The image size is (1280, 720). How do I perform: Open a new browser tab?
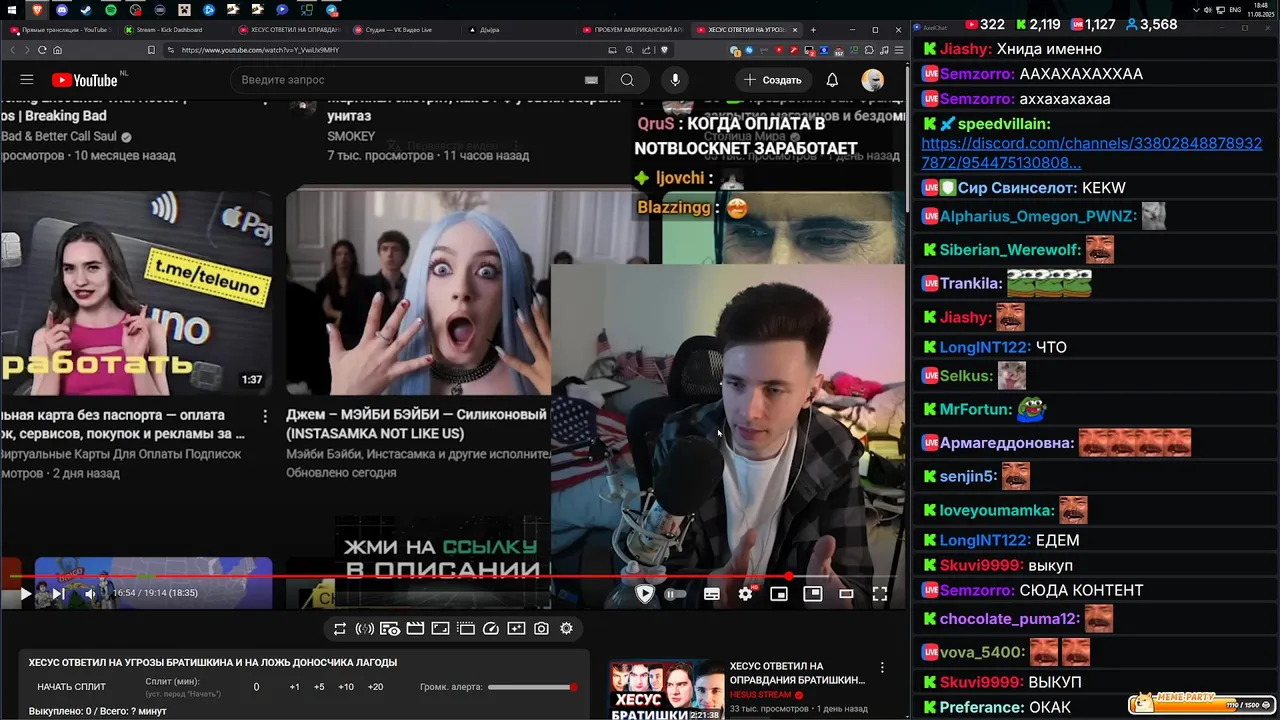point(813,30)
